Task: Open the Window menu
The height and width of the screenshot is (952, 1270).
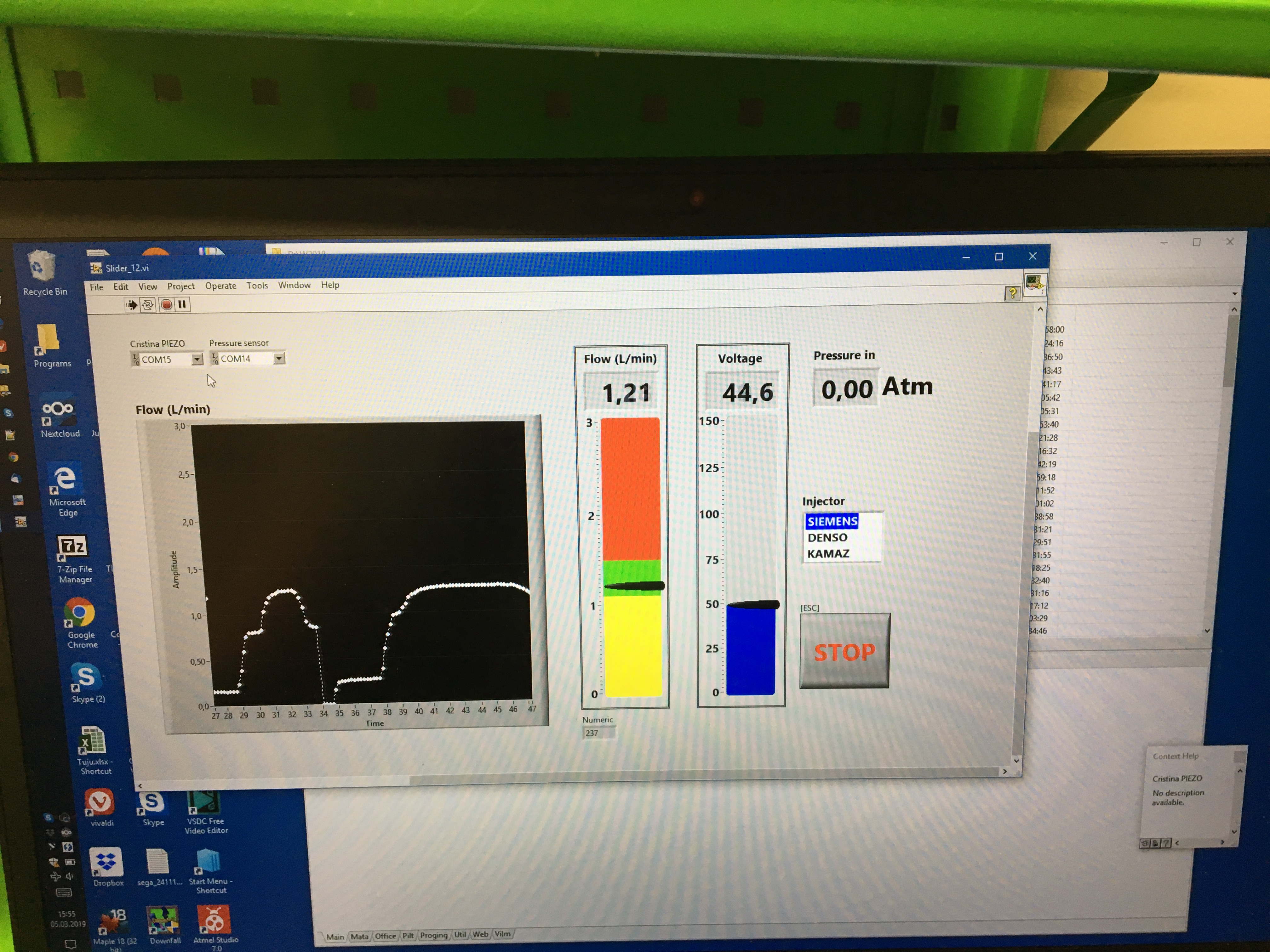Action: (x=294, y=285)
